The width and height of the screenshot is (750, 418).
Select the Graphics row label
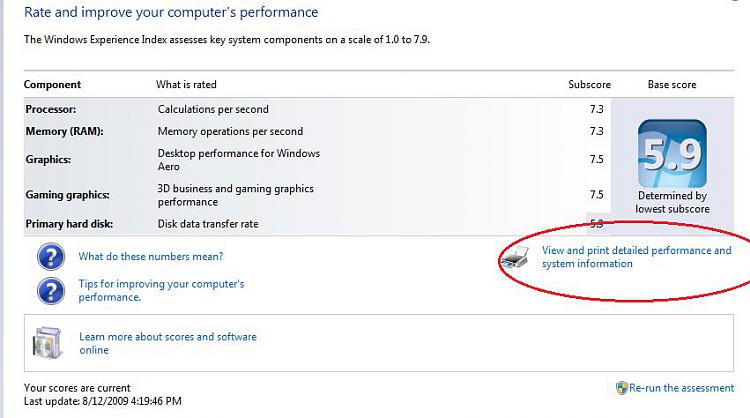tap(48, 159)
